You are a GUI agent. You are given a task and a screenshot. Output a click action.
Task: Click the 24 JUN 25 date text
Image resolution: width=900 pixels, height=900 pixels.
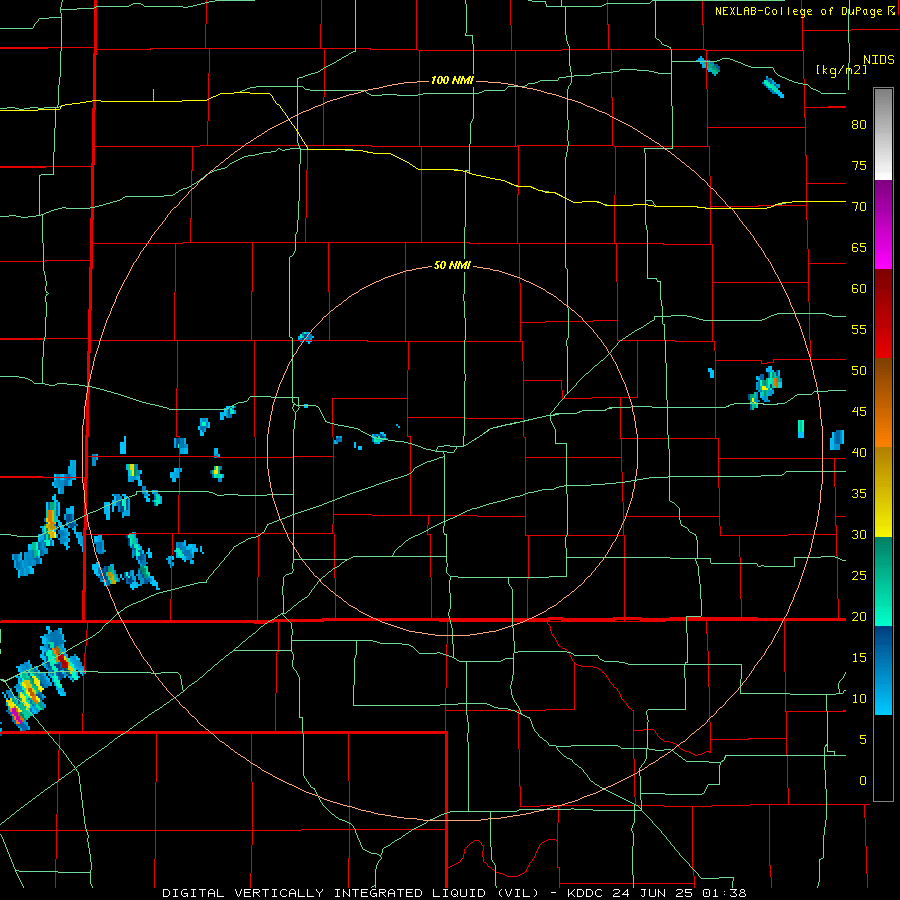pos(653,893)
